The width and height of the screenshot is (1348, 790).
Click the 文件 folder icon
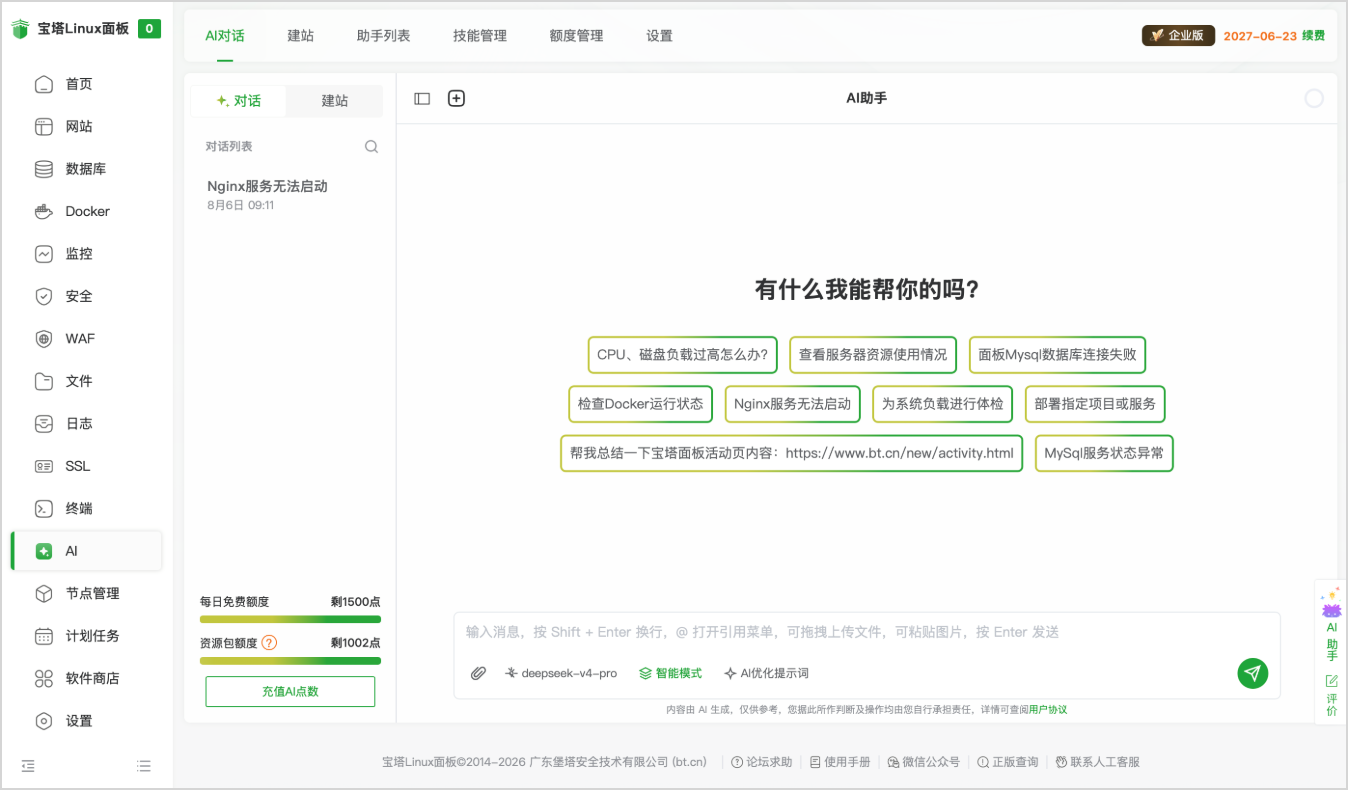44,381
